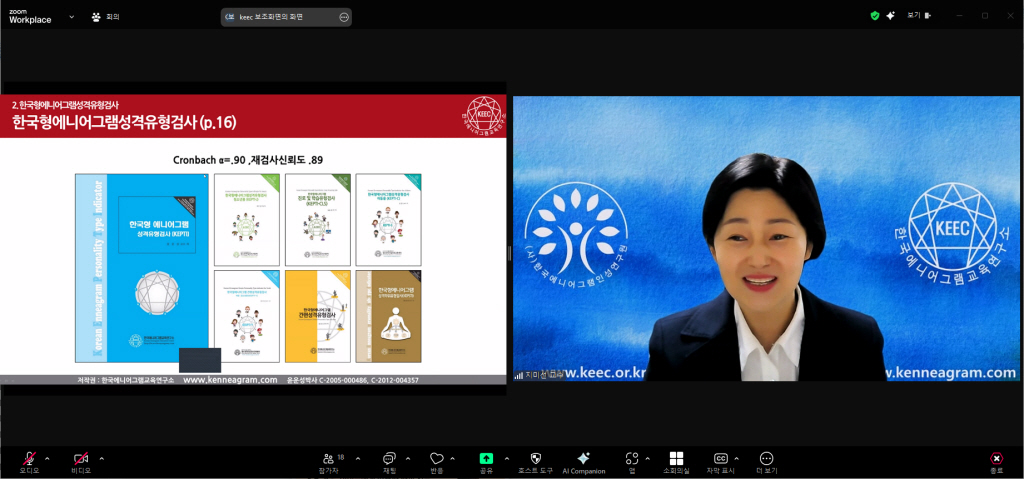Select the speaker video tile

(x=766, y=239)
